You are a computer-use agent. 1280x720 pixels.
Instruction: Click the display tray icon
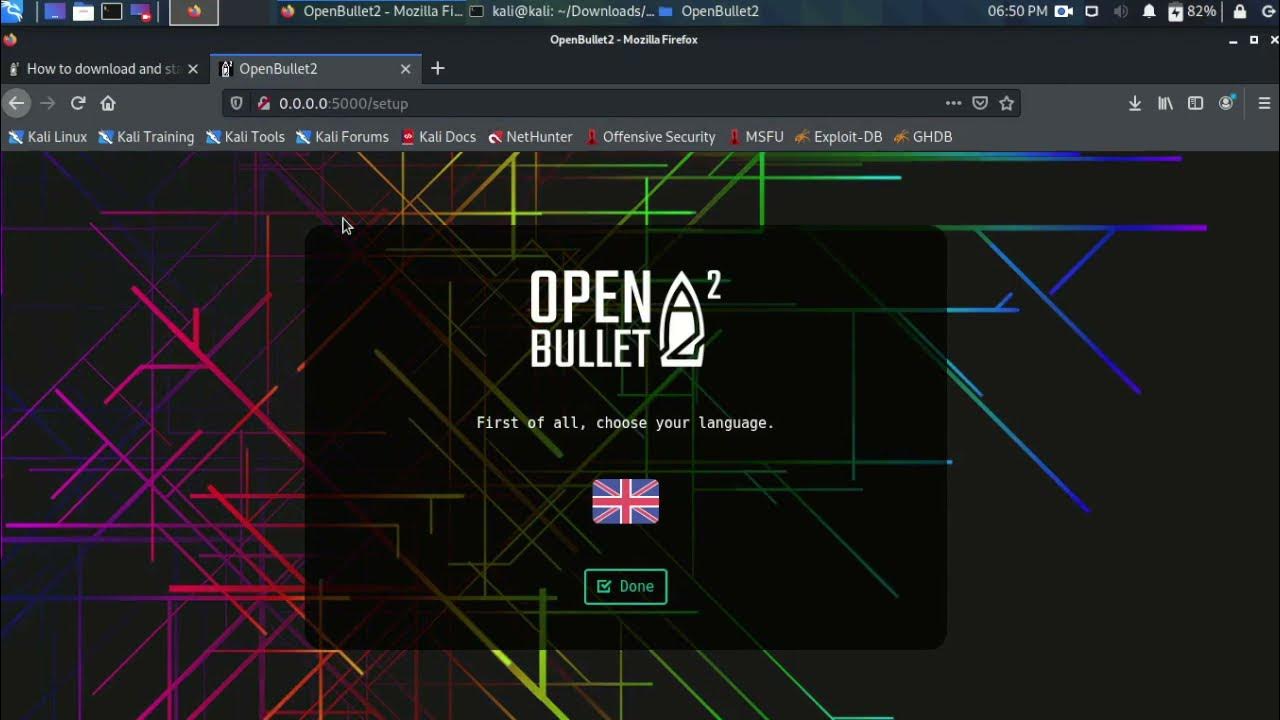tap(1092, 11)
